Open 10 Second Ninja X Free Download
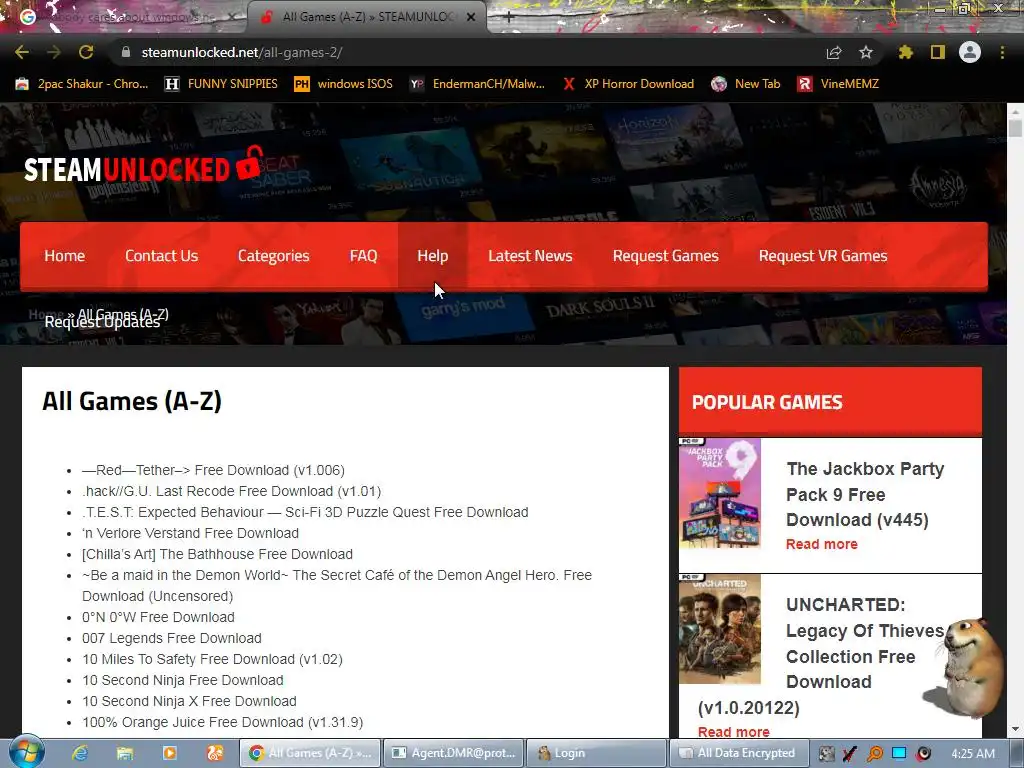Viewport: 1024px width, 768px height. tap(189, 701)
